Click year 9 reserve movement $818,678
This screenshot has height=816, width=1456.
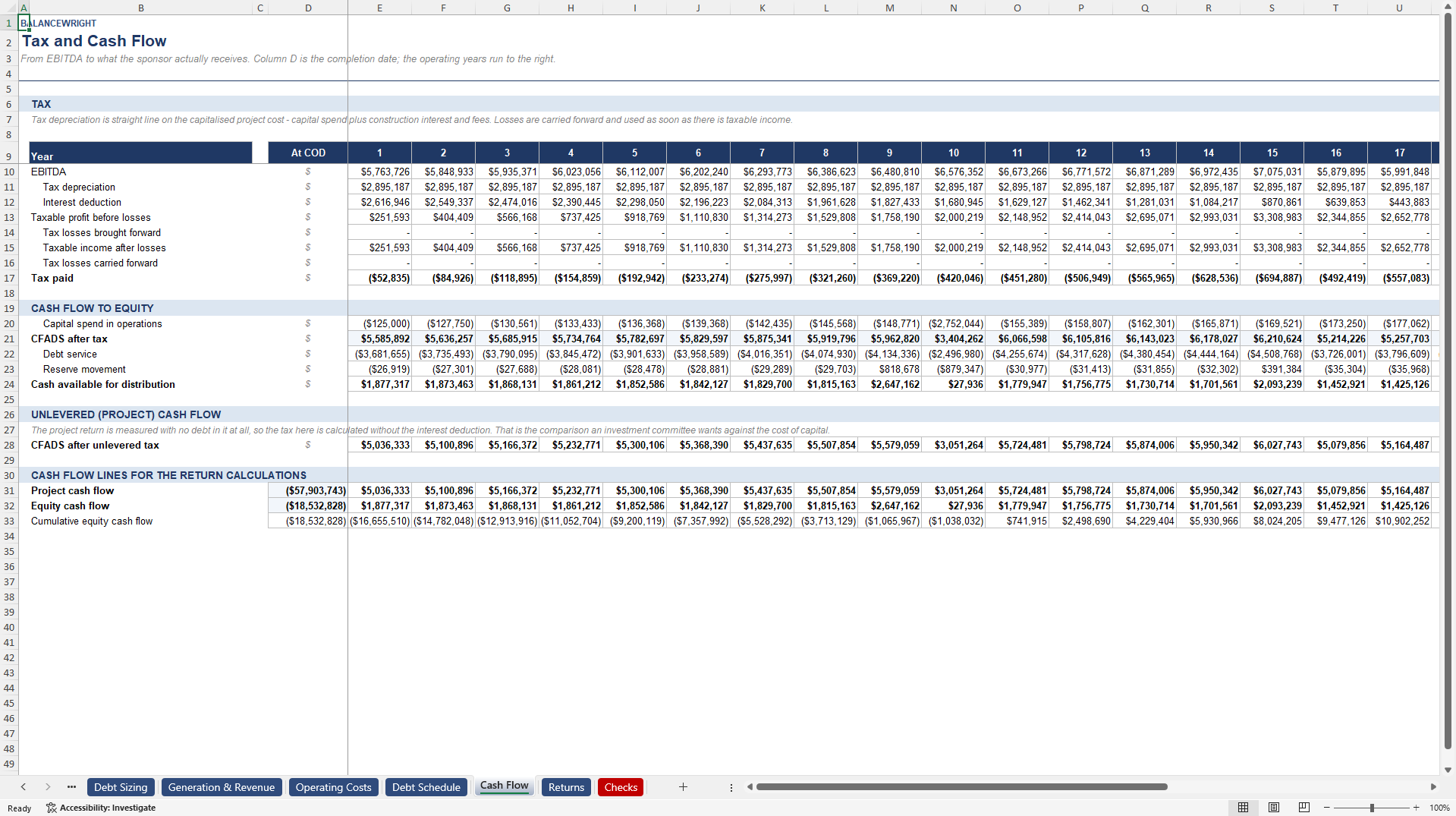coord(890,369)
